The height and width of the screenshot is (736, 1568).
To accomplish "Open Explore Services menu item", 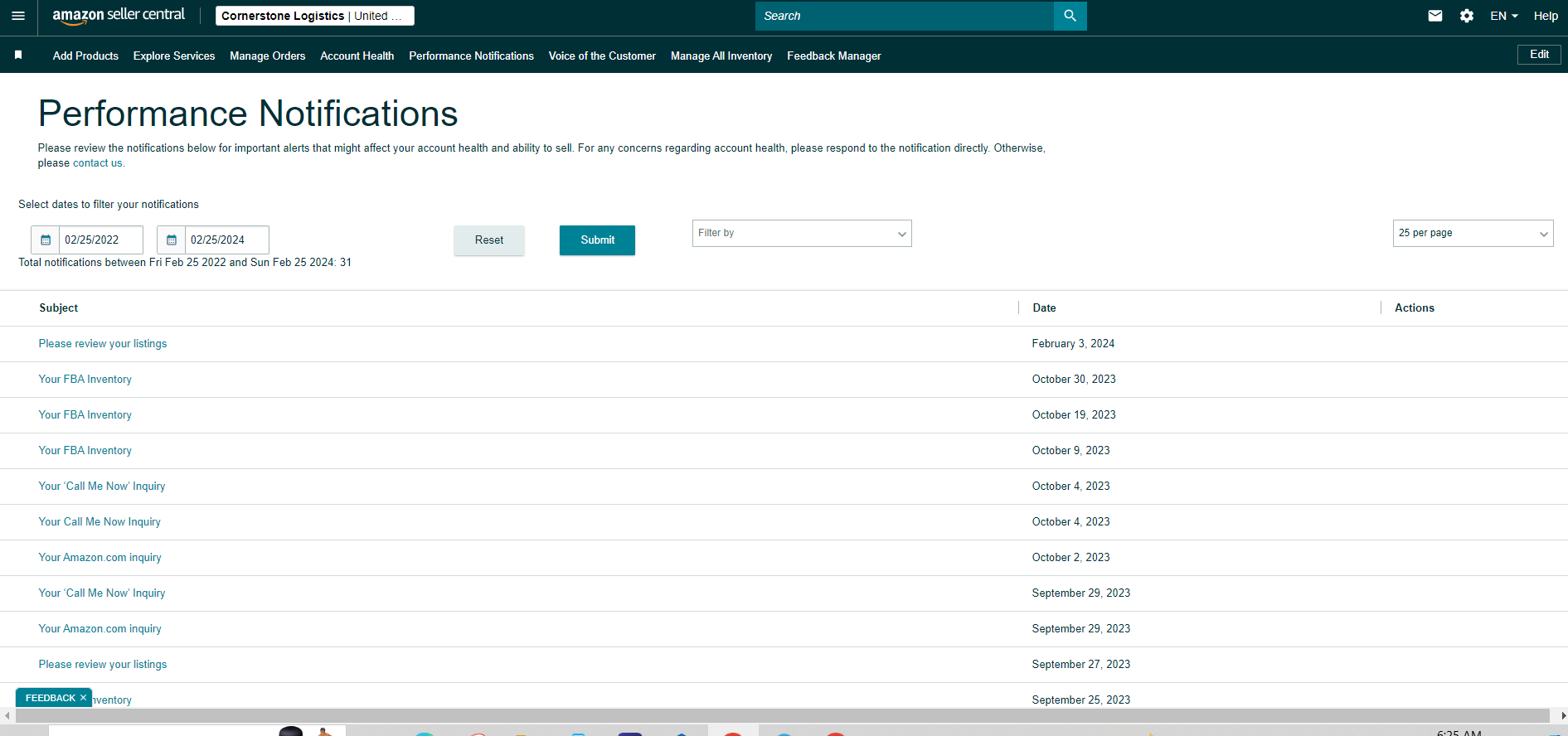I will point(174,56).
